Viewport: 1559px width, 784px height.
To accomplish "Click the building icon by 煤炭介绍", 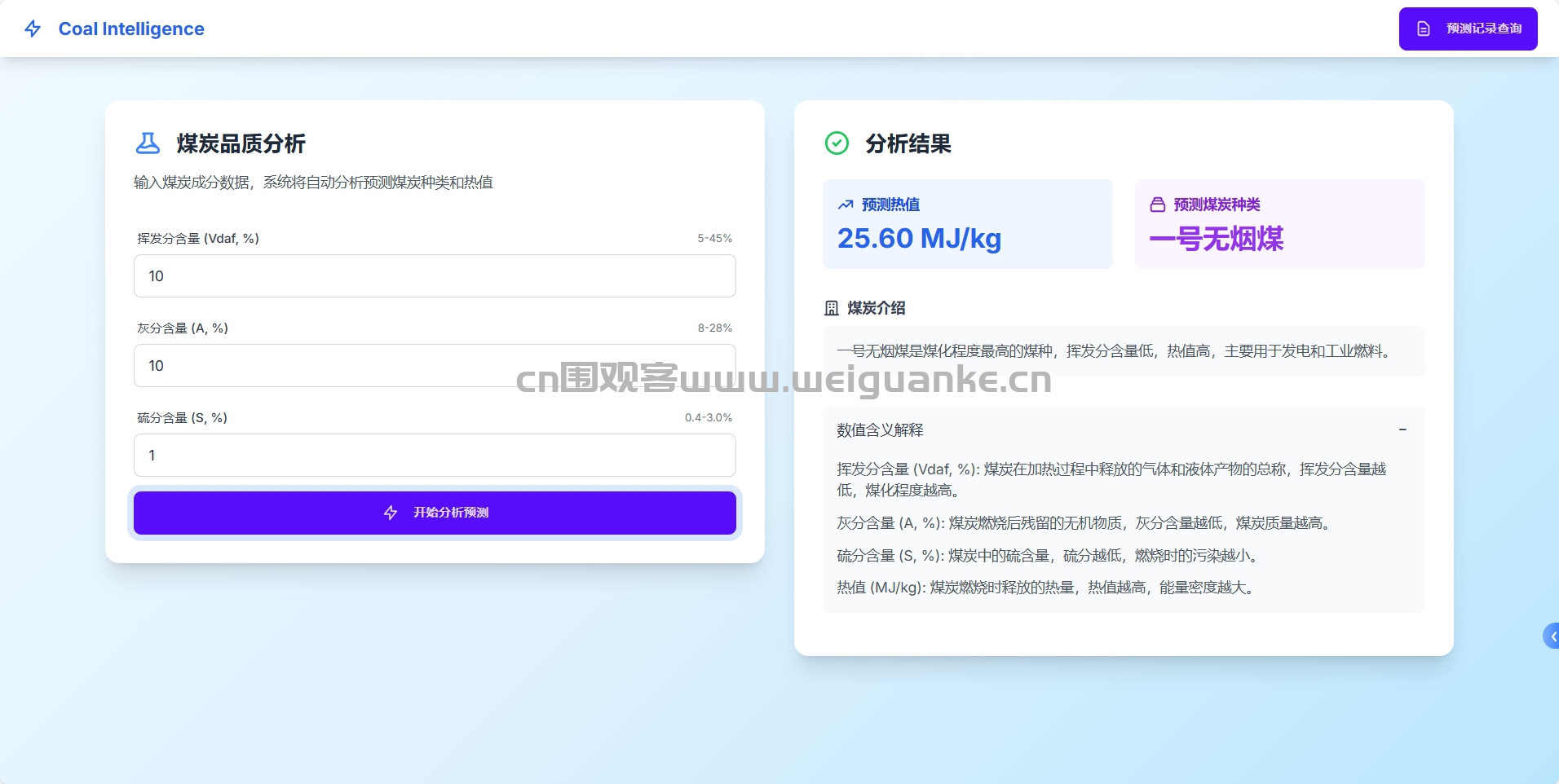I will [x=832, y=308].
